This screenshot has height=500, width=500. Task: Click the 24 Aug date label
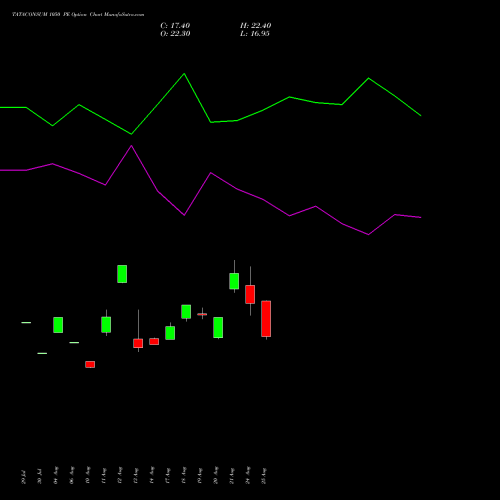248,476
